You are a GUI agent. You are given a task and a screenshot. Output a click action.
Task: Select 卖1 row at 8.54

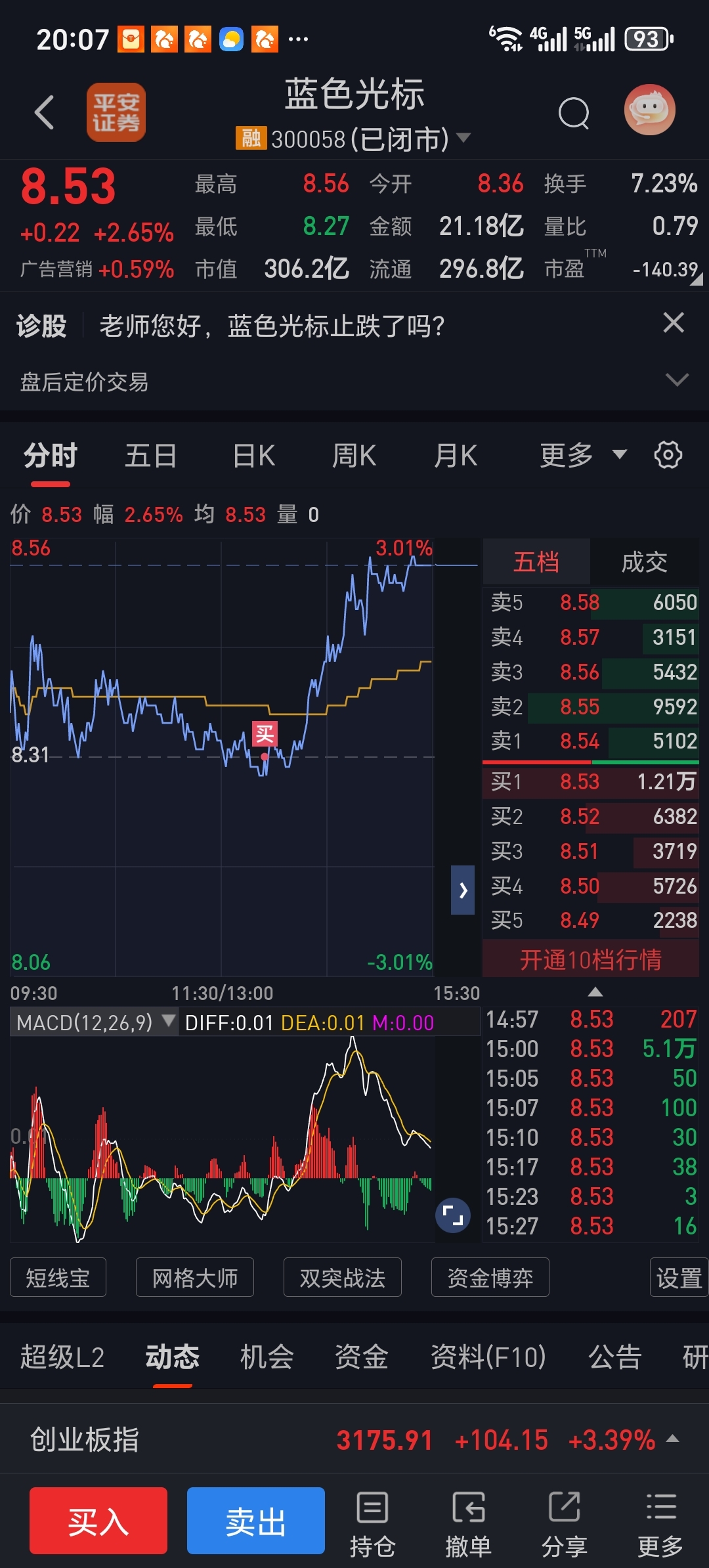click(x=591, y=741)
